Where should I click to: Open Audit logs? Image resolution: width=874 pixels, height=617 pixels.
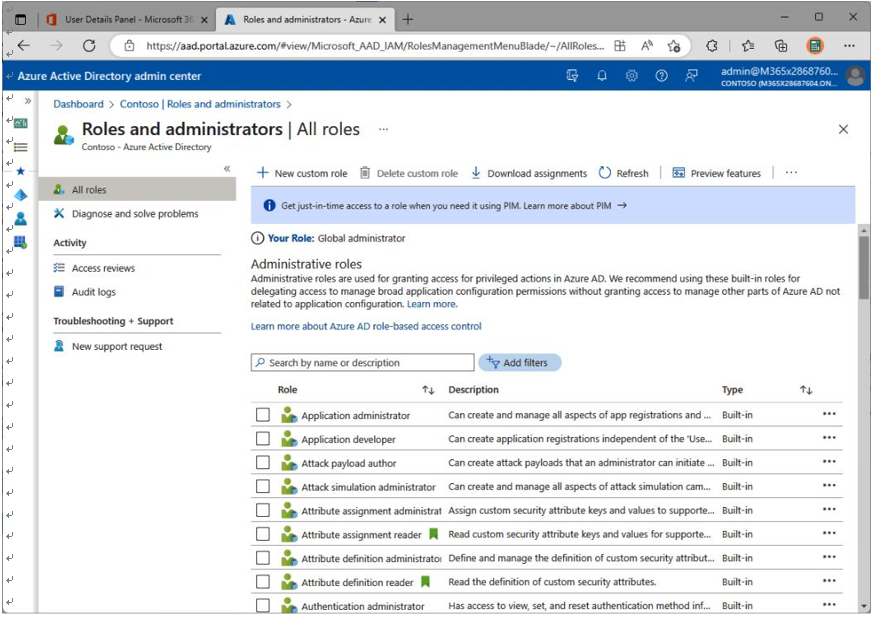pos(85,292)
